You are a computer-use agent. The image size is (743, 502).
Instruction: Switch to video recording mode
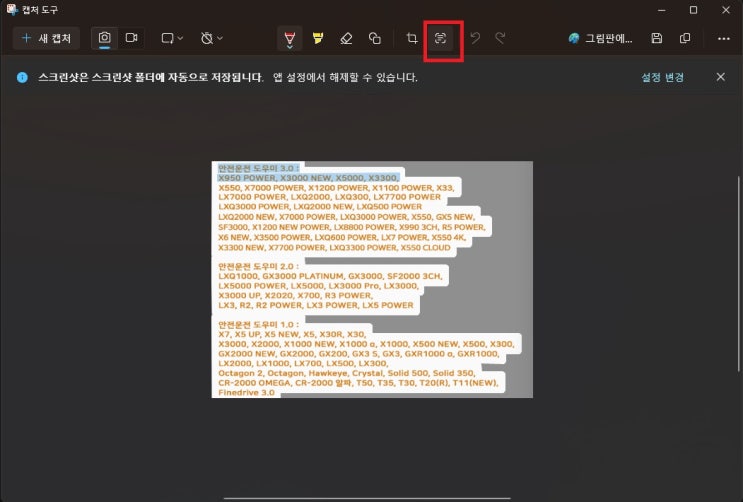tap(131, 38)
